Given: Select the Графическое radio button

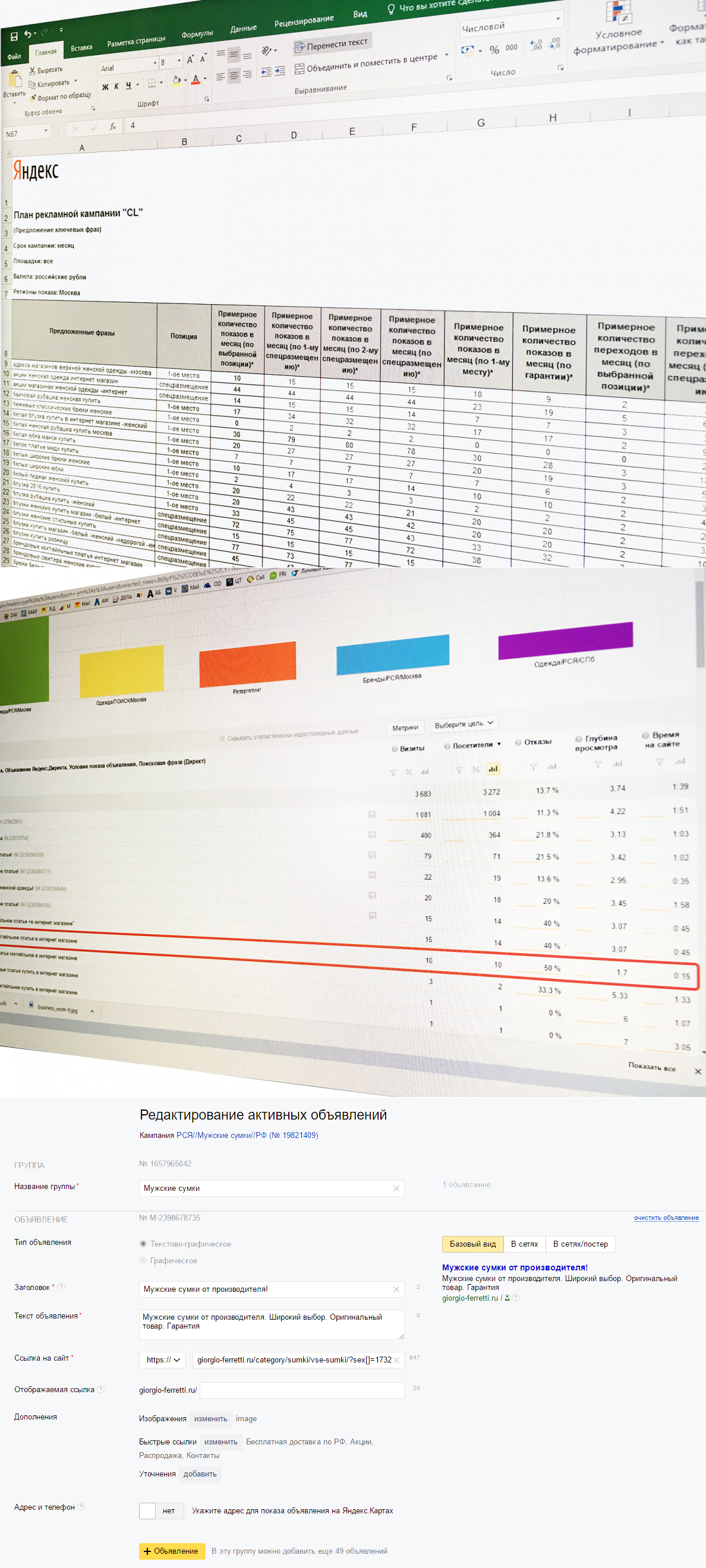Looking at the screenshot, I should click(143, 1260).
